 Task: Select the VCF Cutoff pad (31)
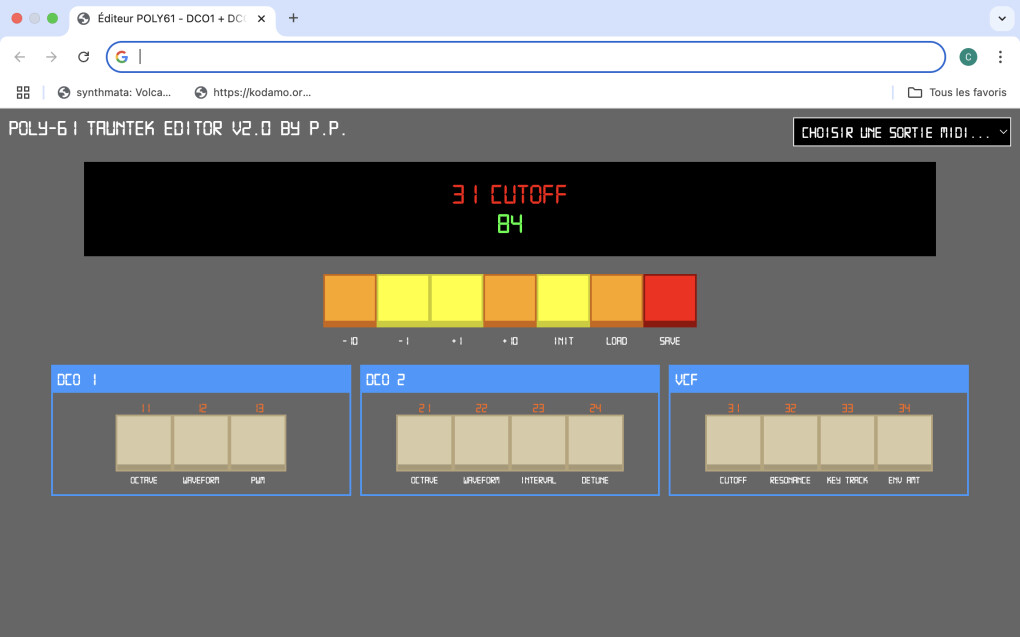tap(733, 443)
